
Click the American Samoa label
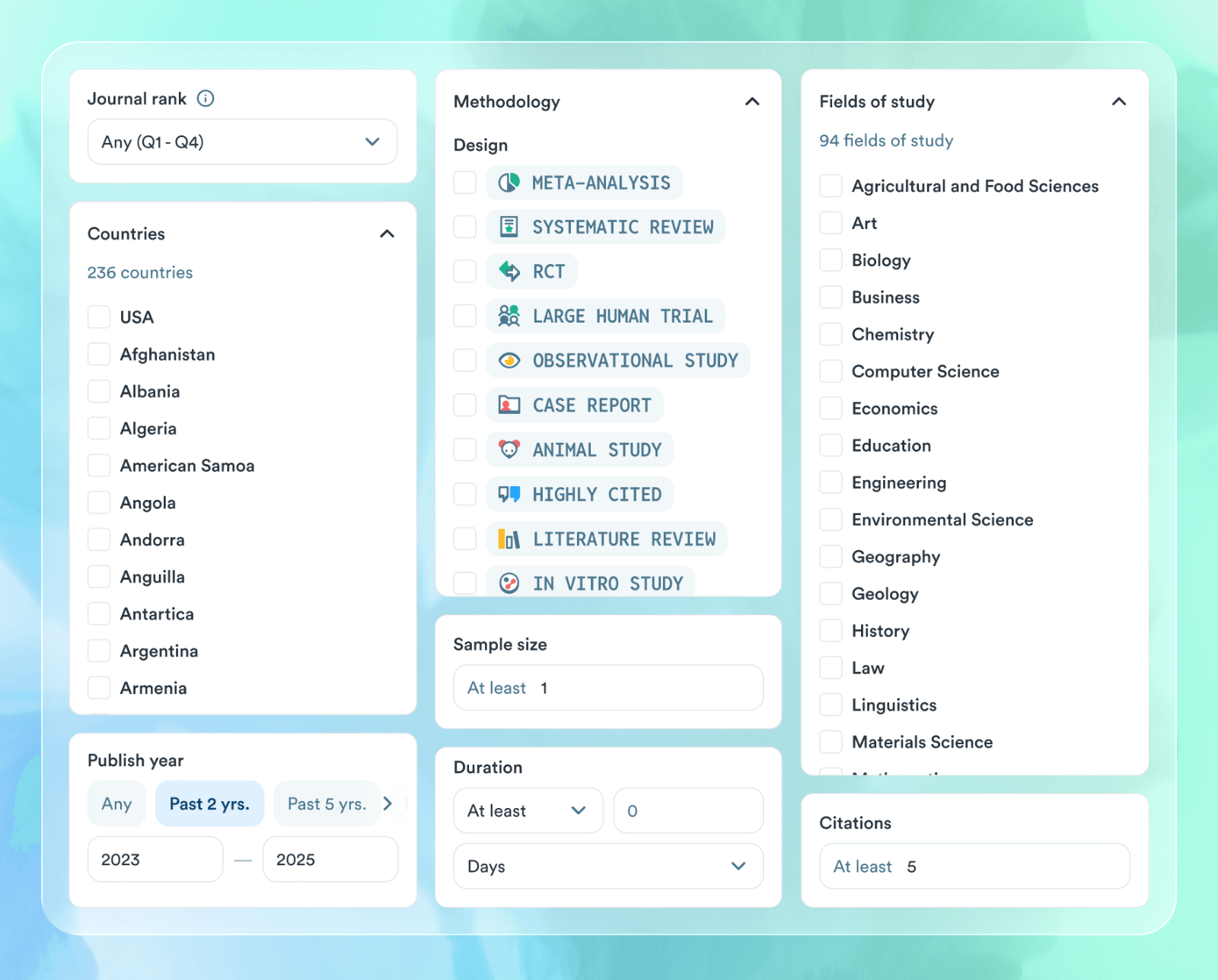pos(187,466)
